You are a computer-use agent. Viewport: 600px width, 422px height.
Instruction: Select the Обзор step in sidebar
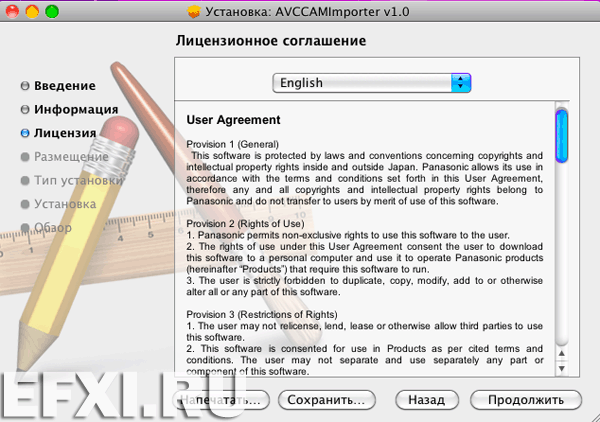coord(52,228)
